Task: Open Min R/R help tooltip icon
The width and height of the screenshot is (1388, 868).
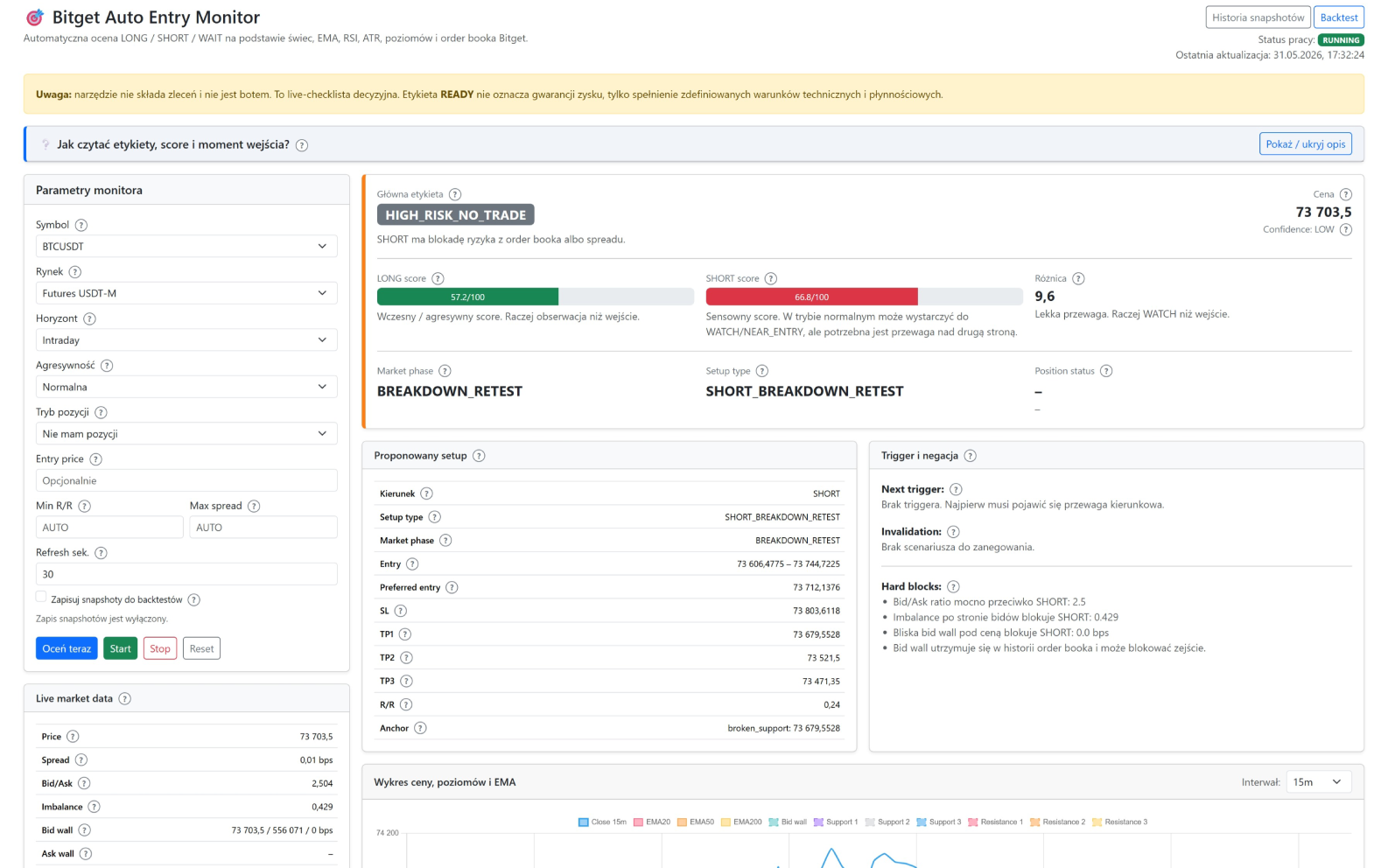Action: [85, 506]
